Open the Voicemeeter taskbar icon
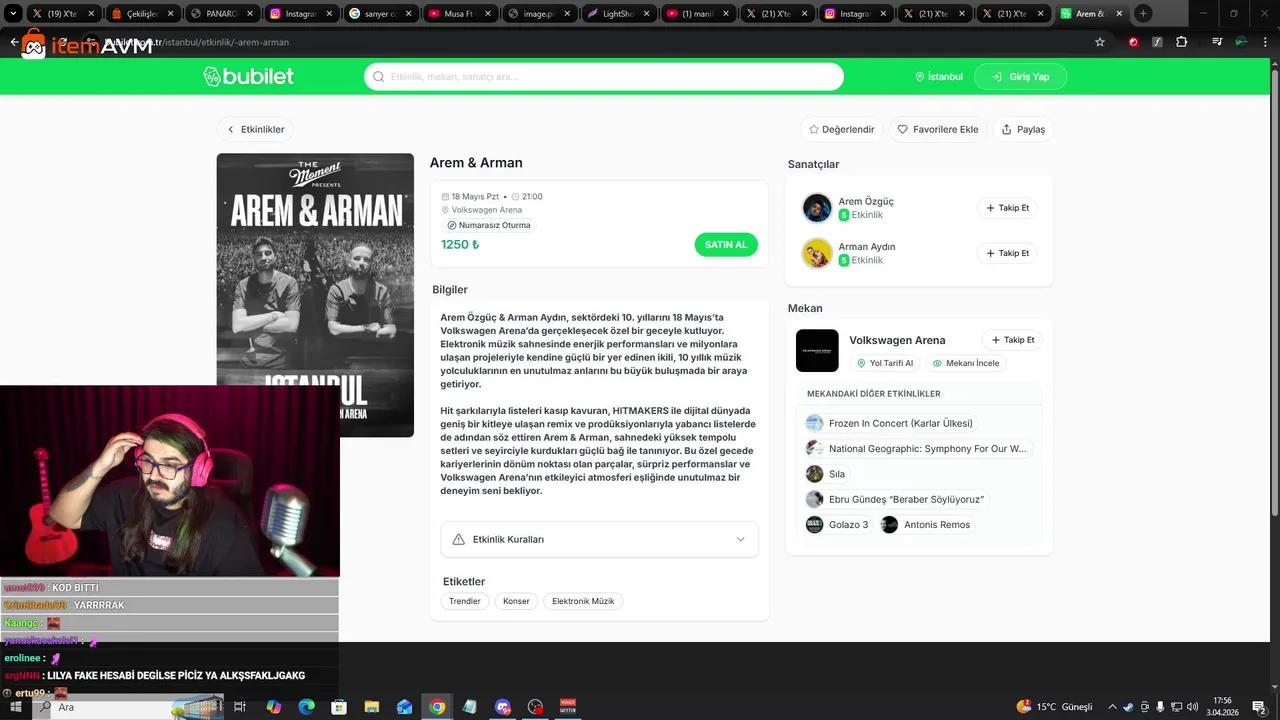This screenshot has height=720, width=1280. click(x=568, y=707)
